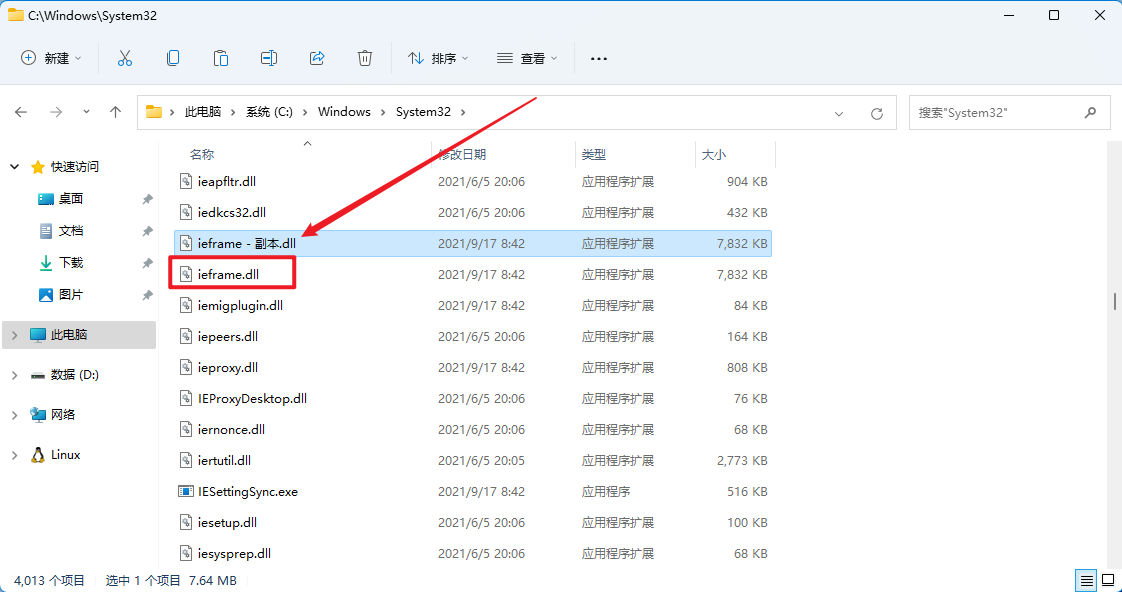The height and width of the screenshot is (592, 1122).
Task: Click the iedkcs32.dll file icon
Action: [x=186, y=213]
